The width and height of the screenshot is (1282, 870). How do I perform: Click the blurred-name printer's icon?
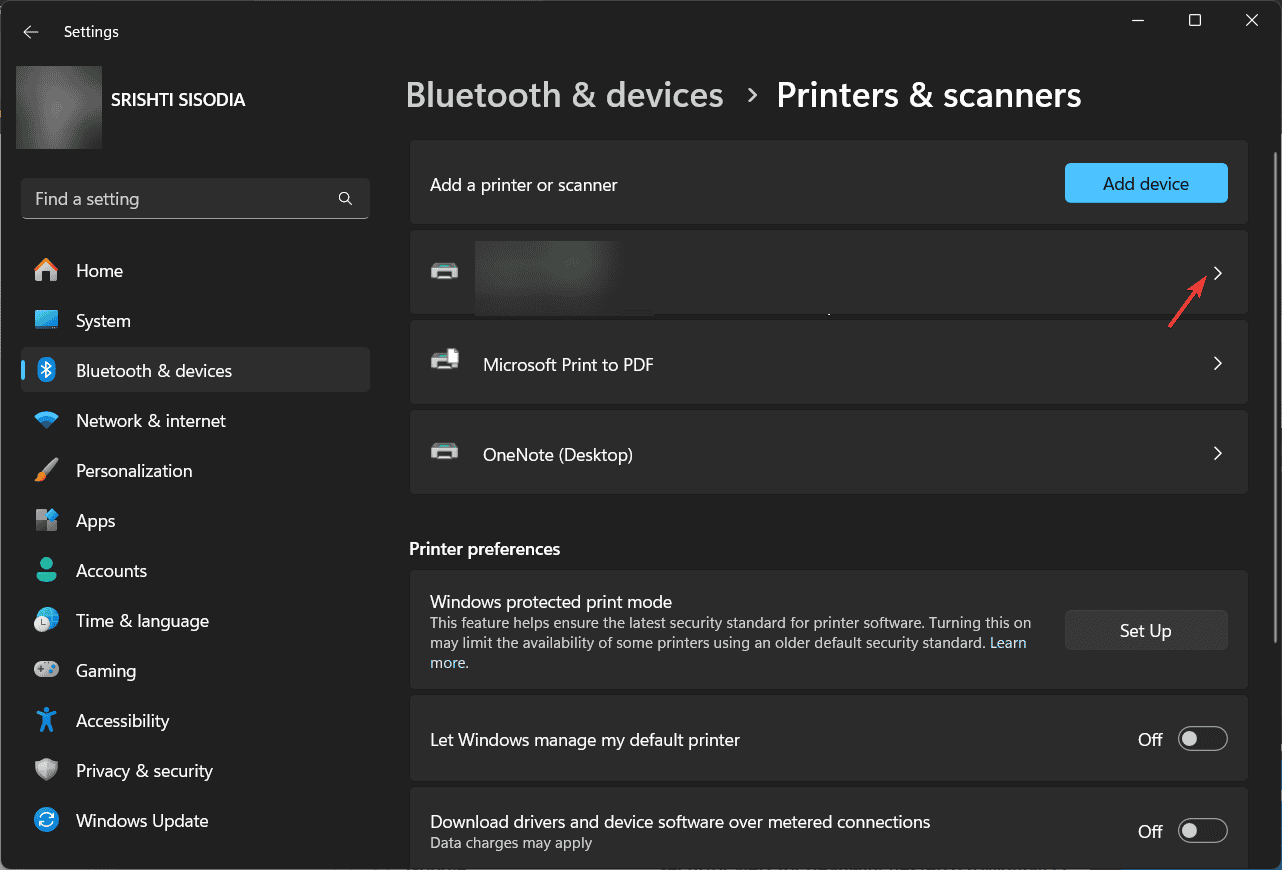click(x=445, y=271)
